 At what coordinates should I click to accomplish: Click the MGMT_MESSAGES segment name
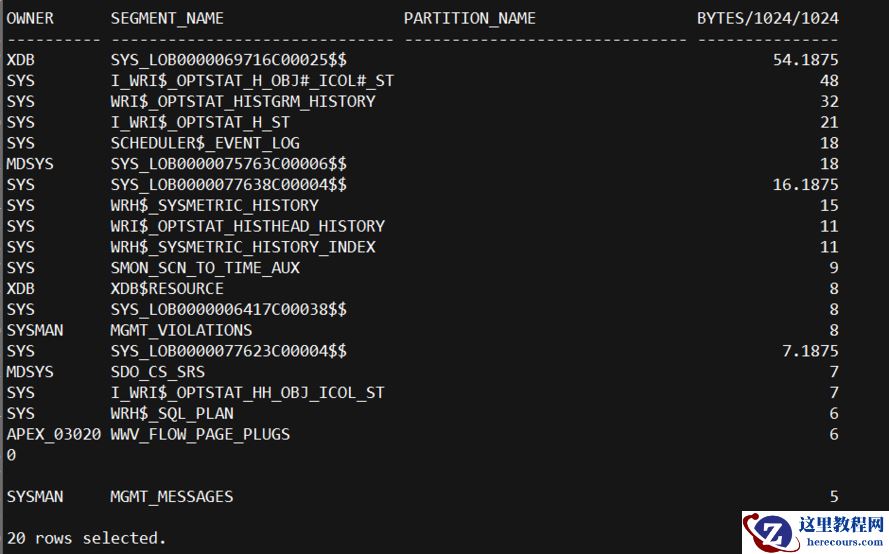pyautogui.click(x=172, y=496)
